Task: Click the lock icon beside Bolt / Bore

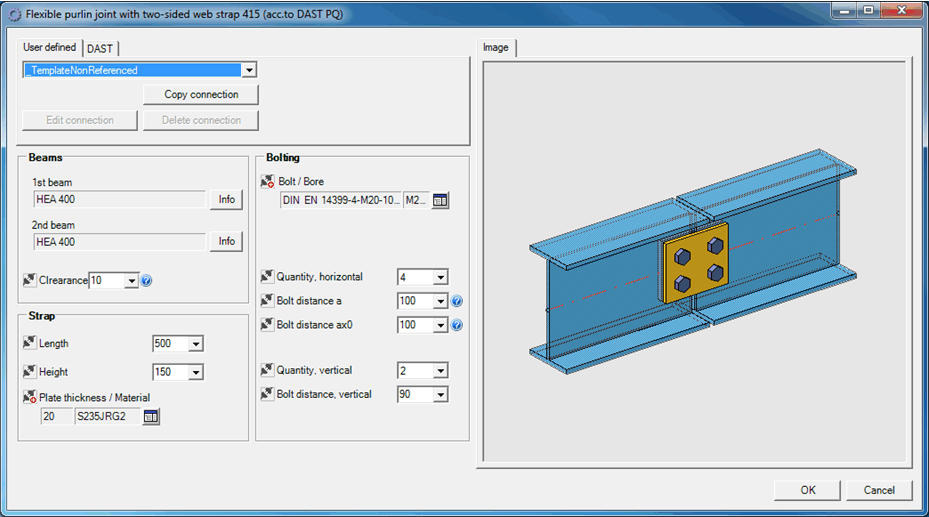Action: pos(267,182)
